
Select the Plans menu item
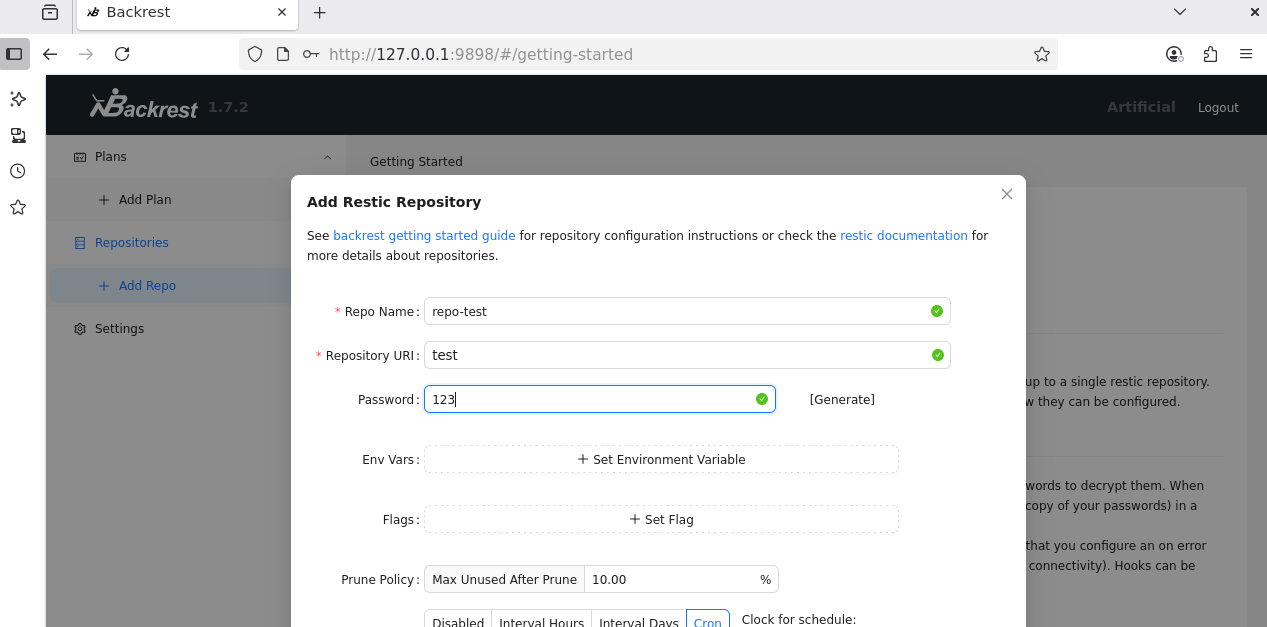click(196, 157)
